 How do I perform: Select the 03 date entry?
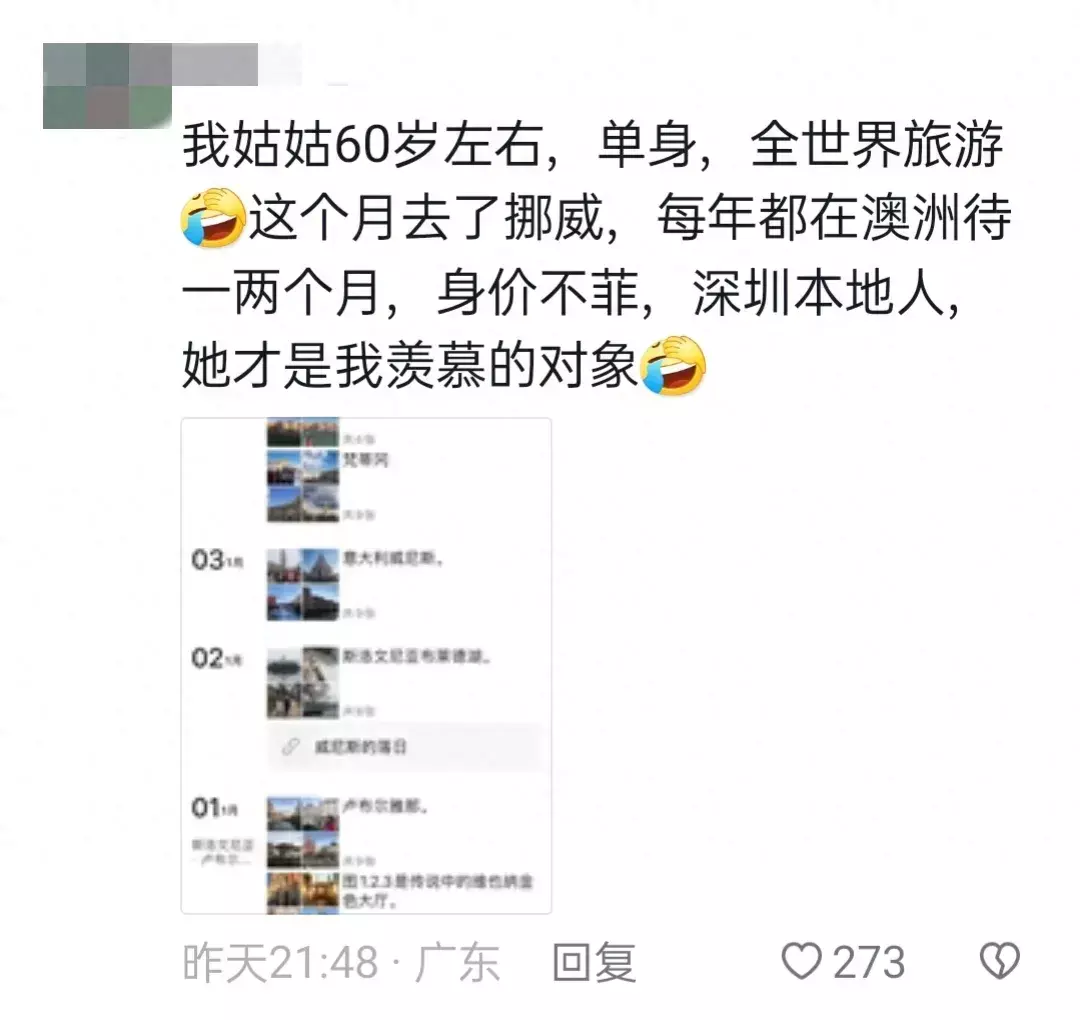pyautogui.click(x=217, y=560)
